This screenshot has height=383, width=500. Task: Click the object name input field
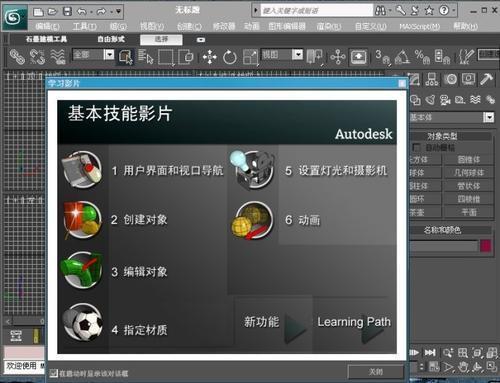click(x=444, y=246)
